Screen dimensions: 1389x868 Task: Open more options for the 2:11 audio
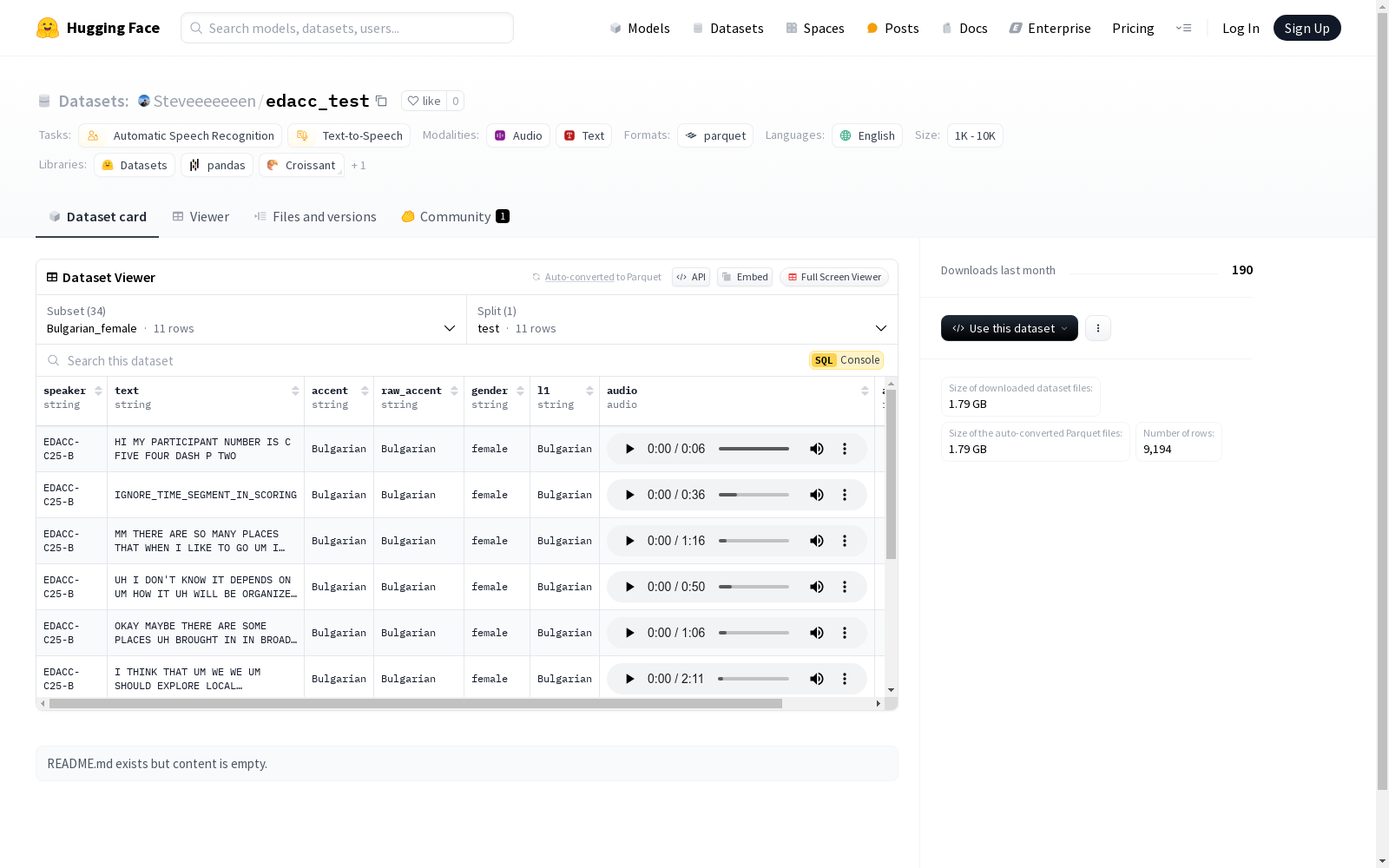click(845, 679)
